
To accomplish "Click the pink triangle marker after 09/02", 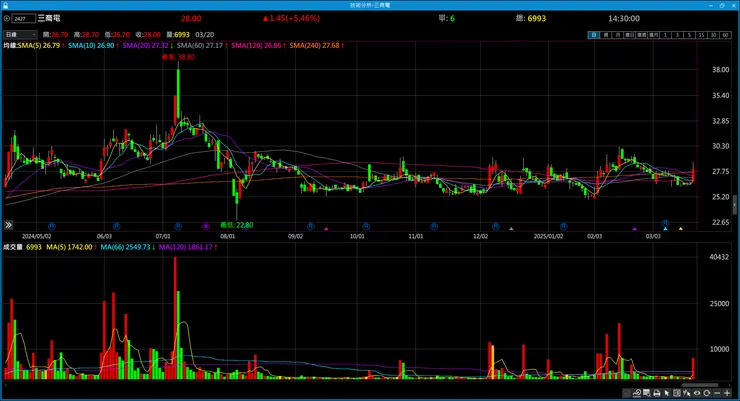I will point(326,228).
